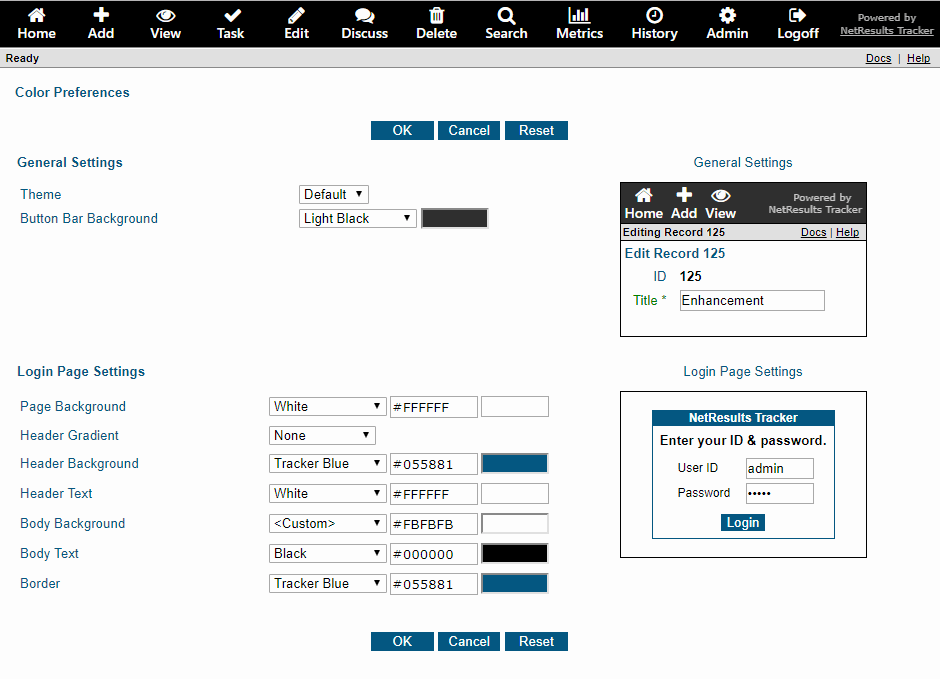Click the bottom Cancel button
The image size is (940, 679).
coord(469,641)
